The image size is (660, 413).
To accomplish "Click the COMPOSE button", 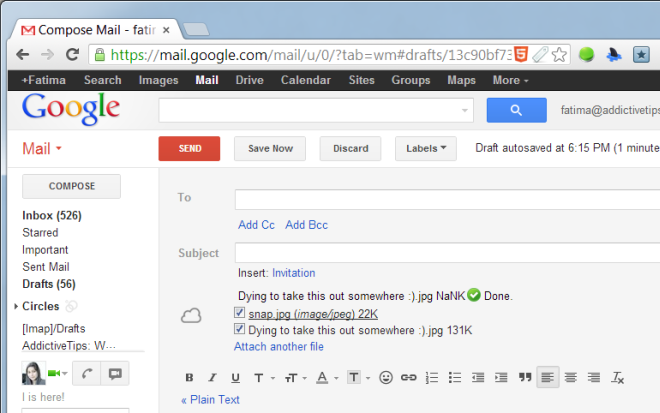I will pos(72,186).
